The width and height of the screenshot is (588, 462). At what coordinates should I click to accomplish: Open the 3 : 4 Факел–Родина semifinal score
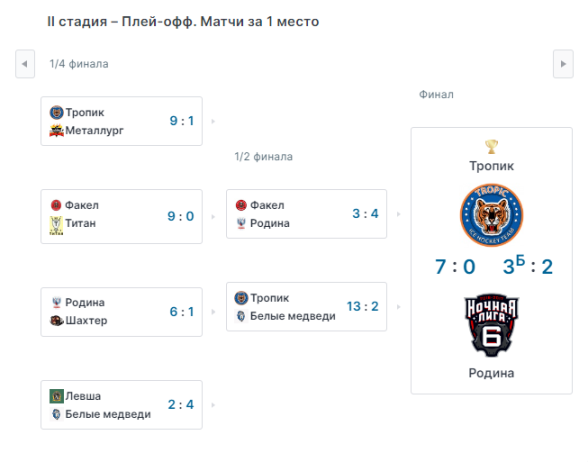click(x=365, y=214)
